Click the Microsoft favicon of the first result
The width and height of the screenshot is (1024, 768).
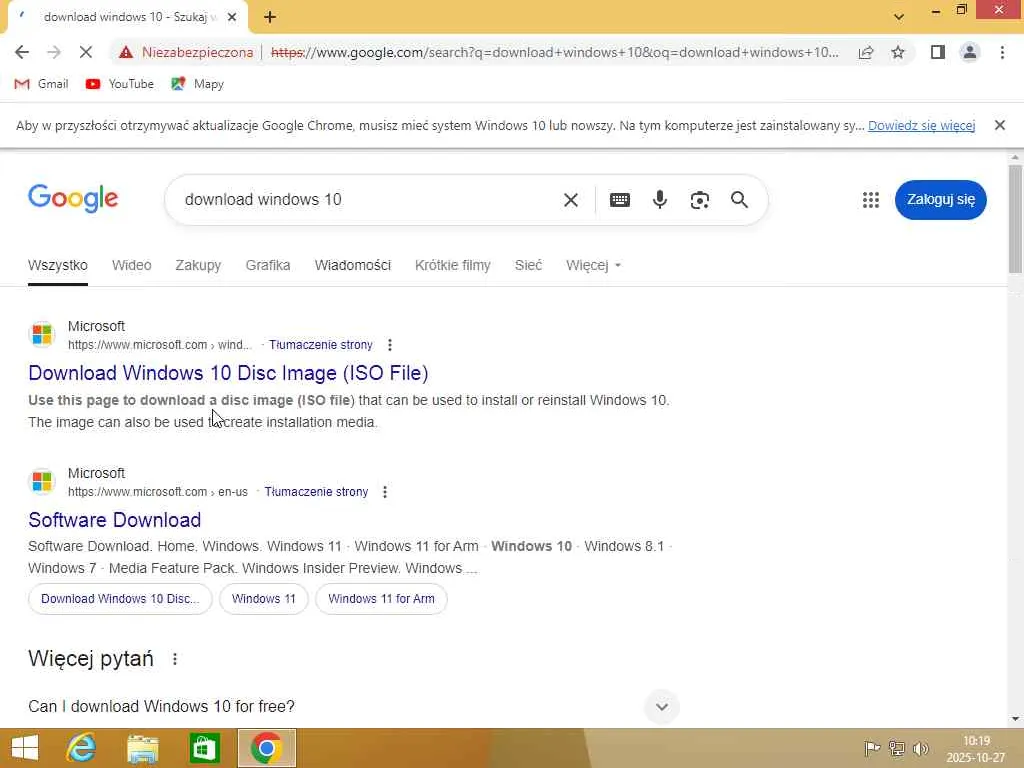pyautogui.click(x=42, y=334)
